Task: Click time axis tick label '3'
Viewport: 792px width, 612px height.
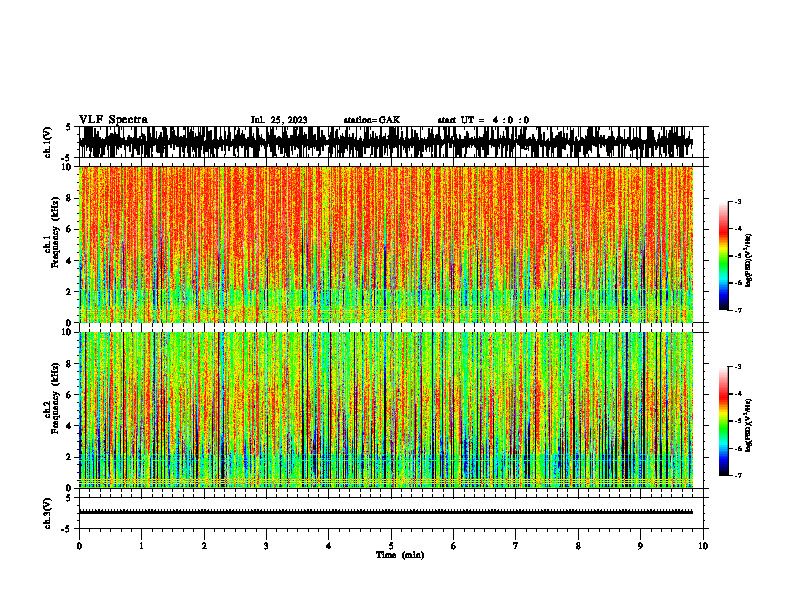Action: pyautogui.click(x=266, y=546)
